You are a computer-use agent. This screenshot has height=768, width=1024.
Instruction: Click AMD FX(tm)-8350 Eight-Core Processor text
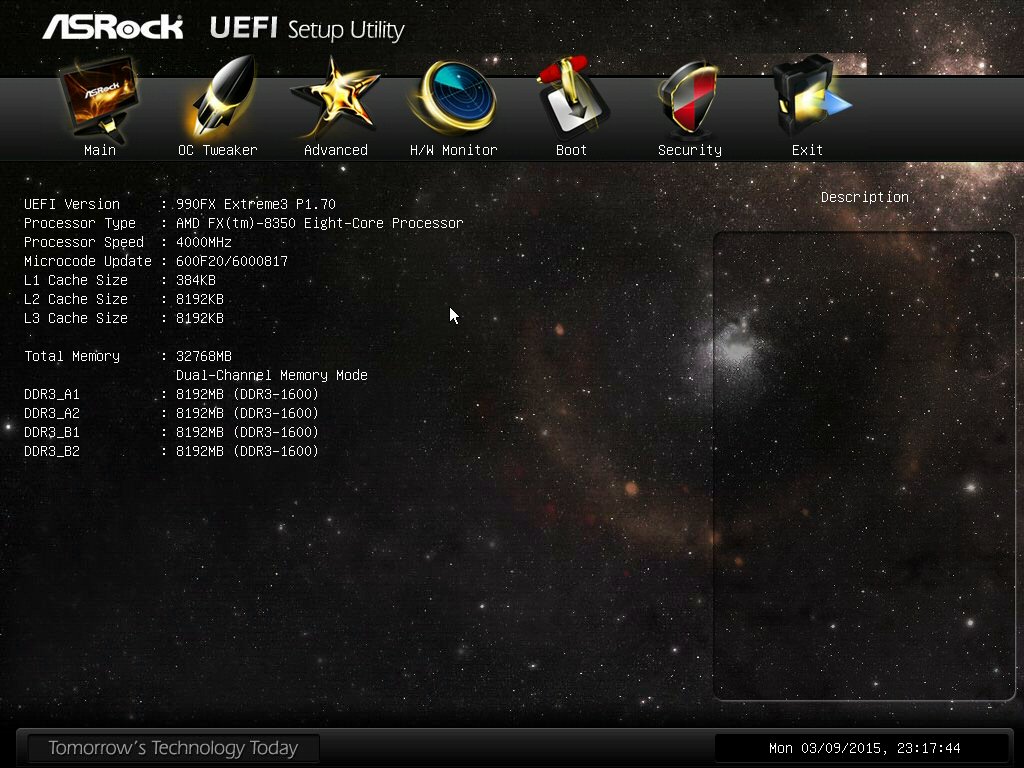[x=319, y=223]
